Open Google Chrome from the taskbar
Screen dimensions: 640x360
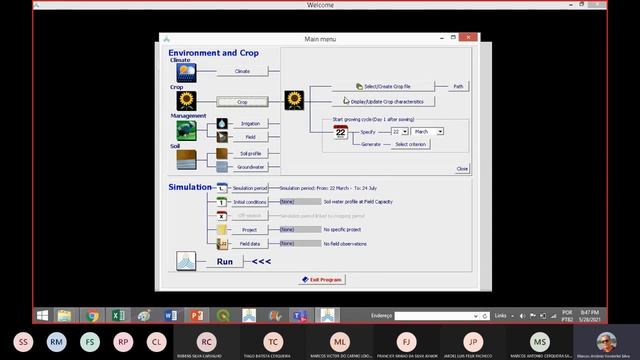pos(92,316)
